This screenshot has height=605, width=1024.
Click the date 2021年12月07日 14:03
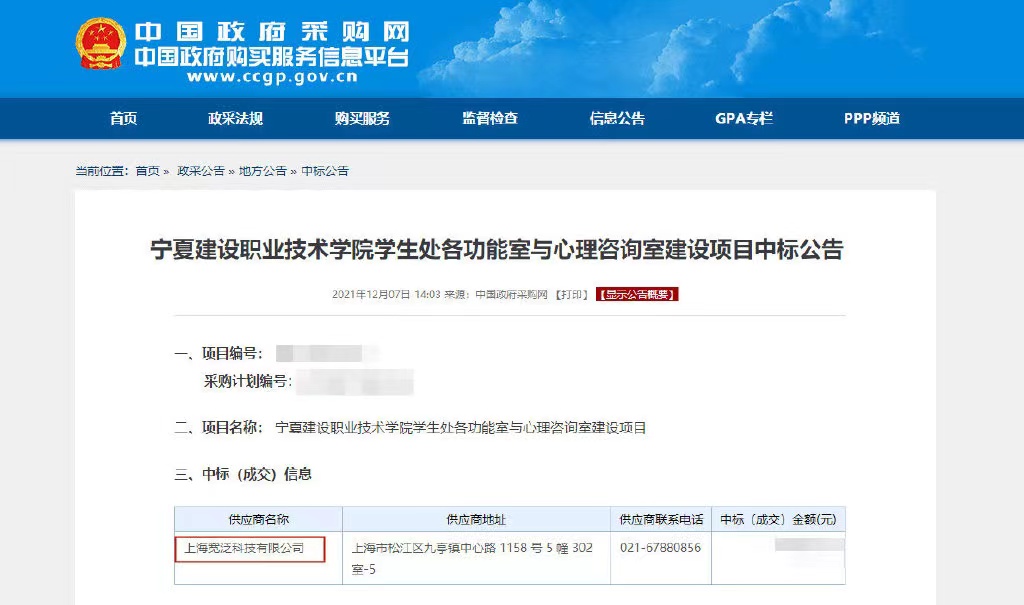pyautogui.click(x=386, y=295)
